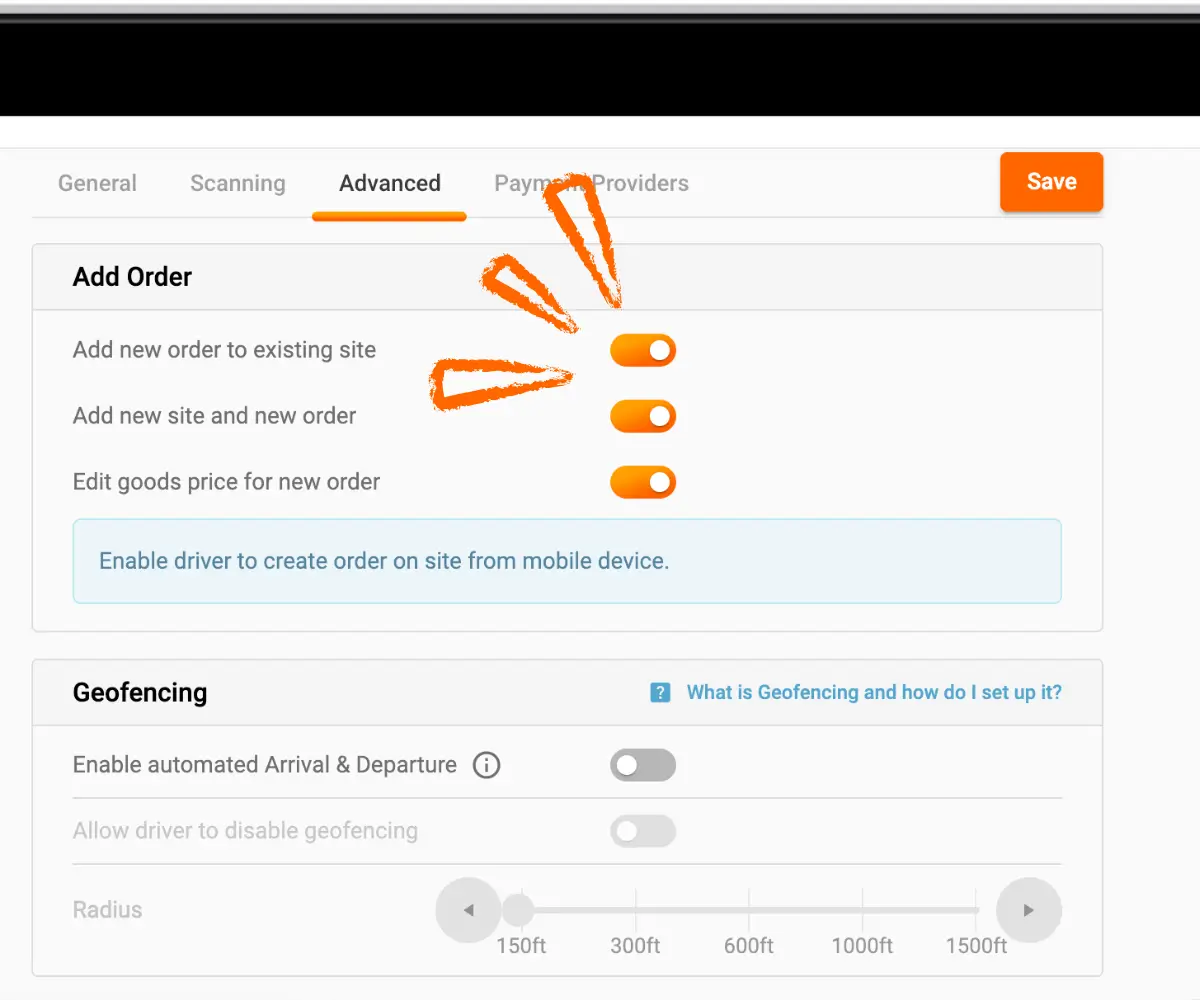Image resolution: width=1200 pixels, height=1000 pixels.
Task: Click the radius decrease left arrow
Action: point(468,910)
